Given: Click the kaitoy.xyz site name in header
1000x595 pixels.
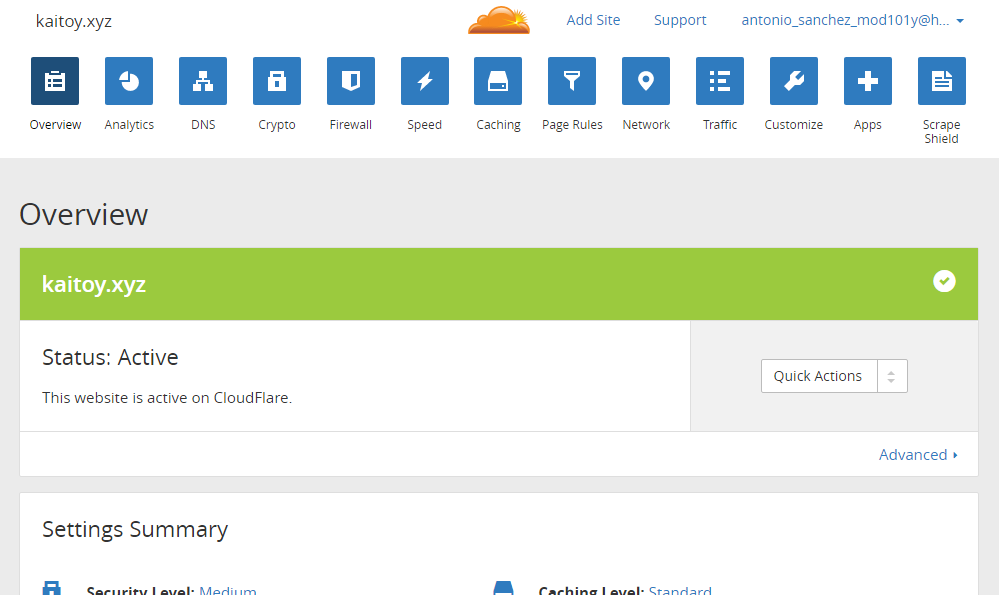Looking at the screenshot, I should coord(74,22).
